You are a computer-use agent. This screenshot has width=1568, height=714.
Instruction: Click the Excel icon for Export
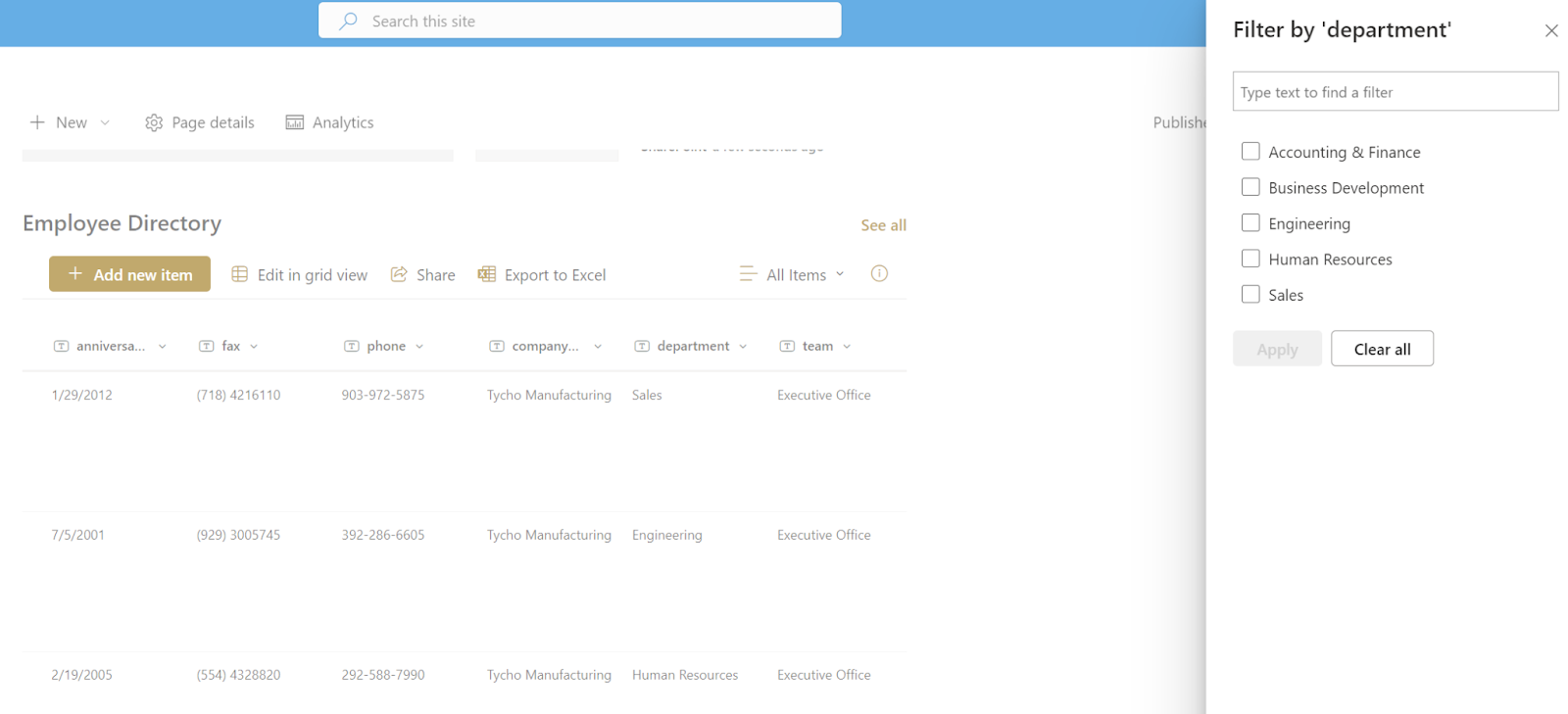pyautogui.click(x=486, y=274)
